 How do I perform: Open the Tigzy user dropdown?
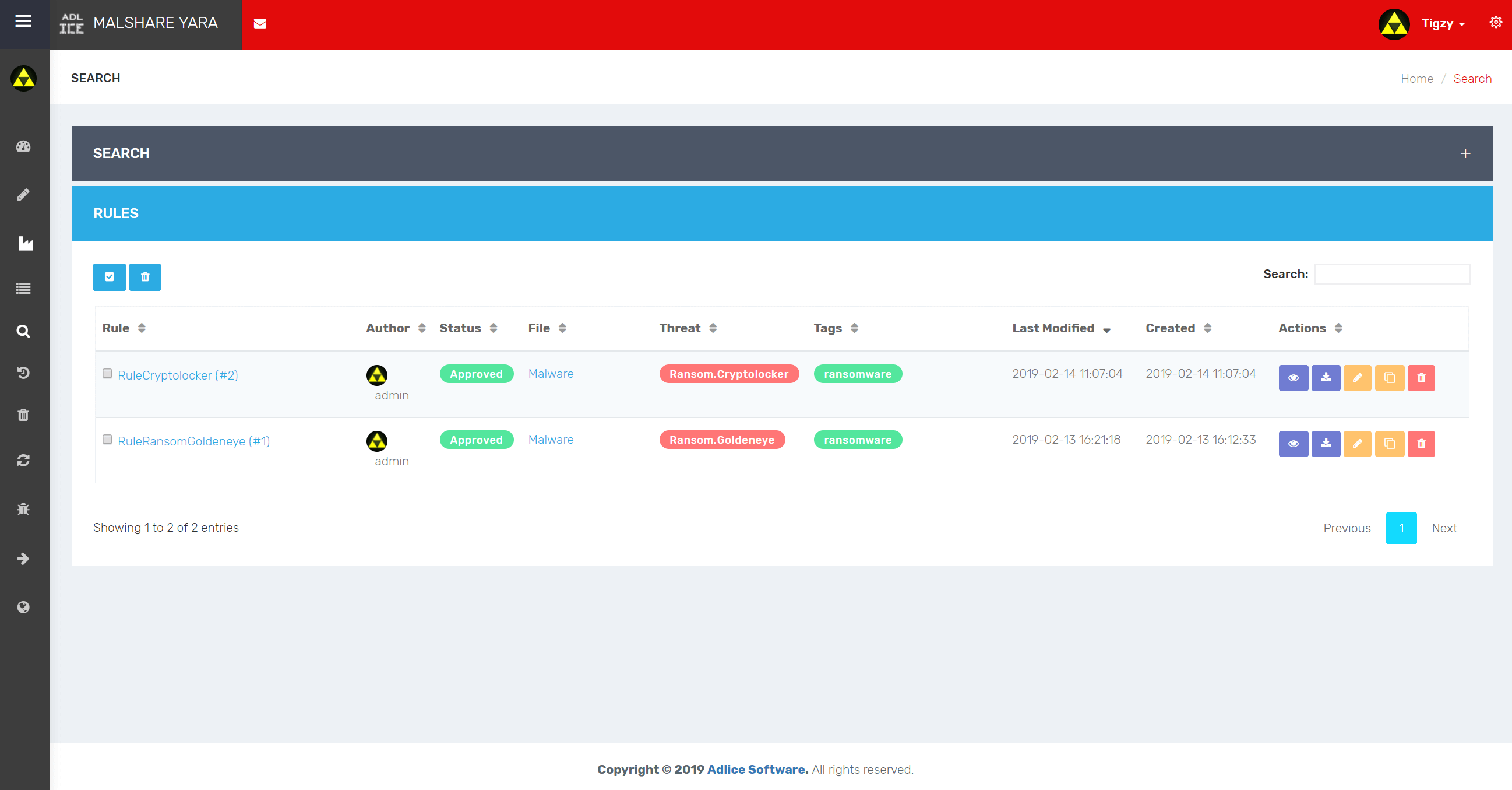click(x=1442, y=23)
